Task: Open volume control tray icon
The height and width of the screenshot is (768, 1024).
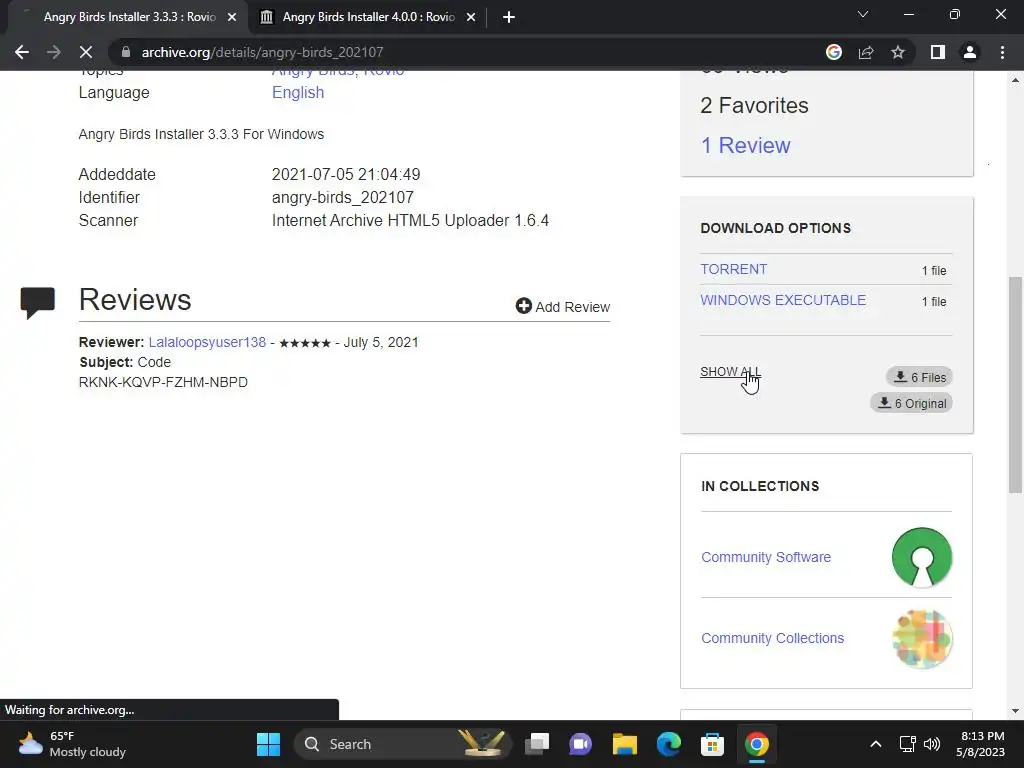Action: (x=932, y=744)
